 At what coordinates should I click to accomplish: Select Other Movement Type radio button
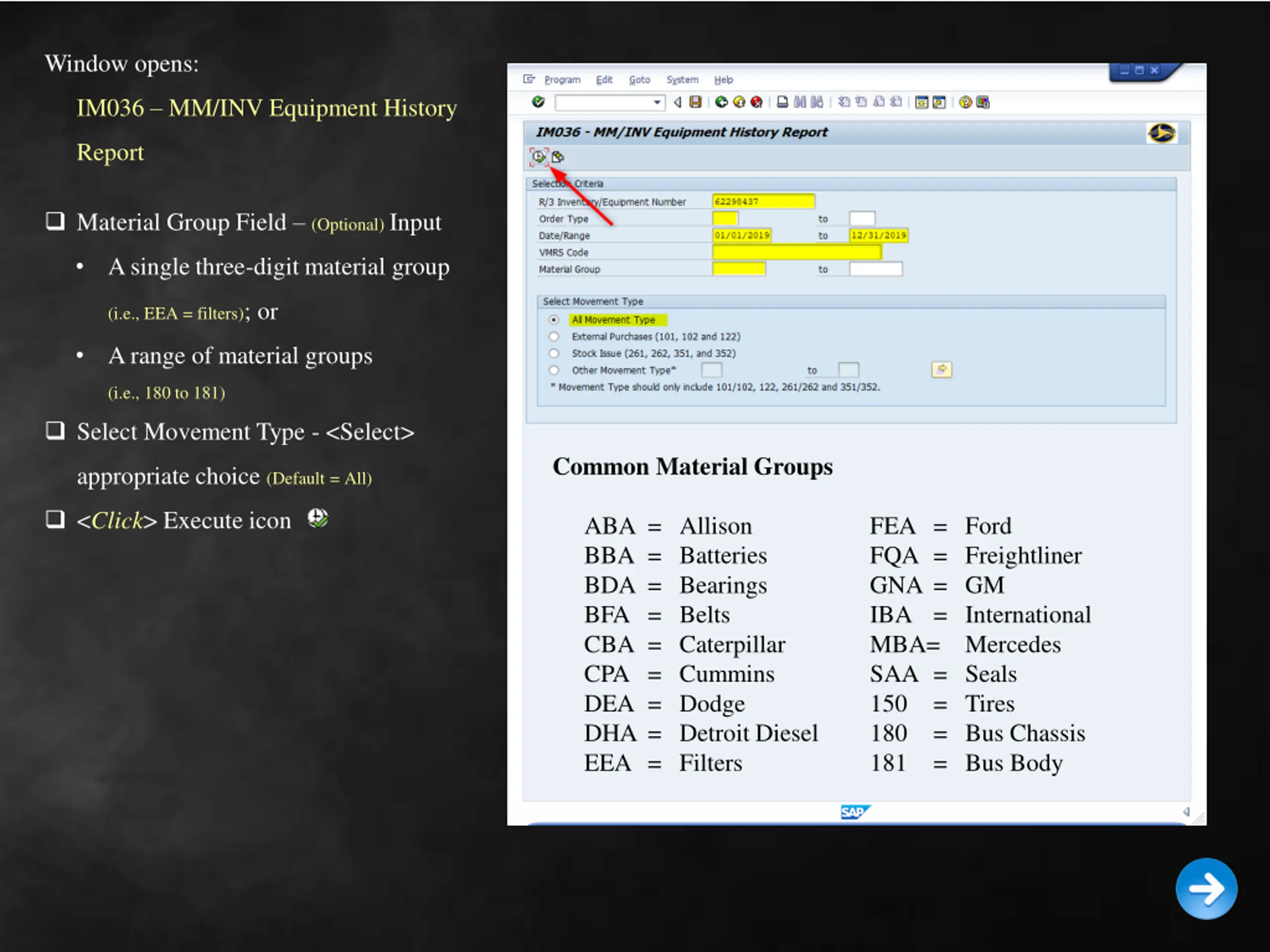tap(554, 370)
